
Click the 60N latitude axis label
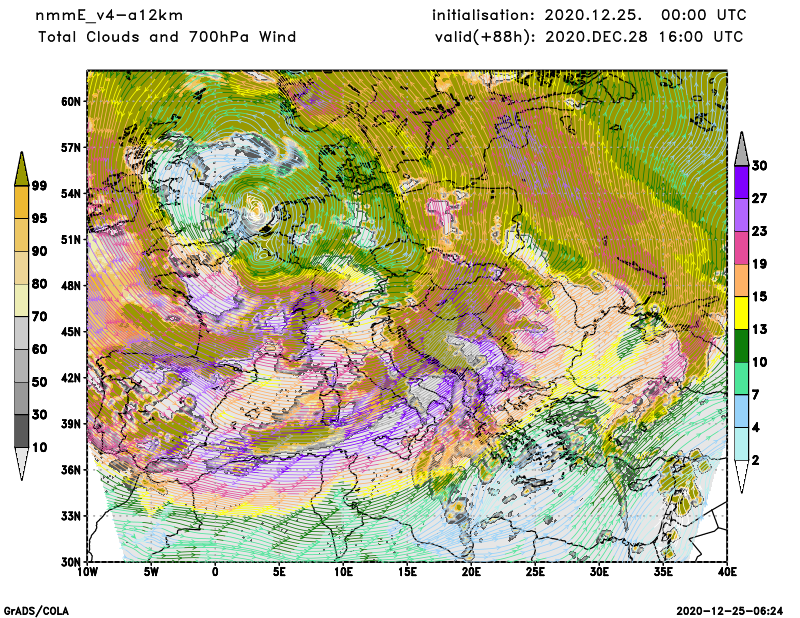tap(69, 101)
